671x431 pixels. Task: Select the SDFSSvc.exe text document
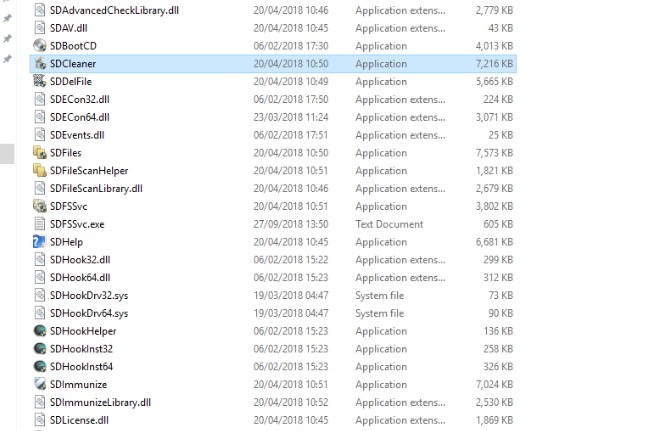coord(77,224)
